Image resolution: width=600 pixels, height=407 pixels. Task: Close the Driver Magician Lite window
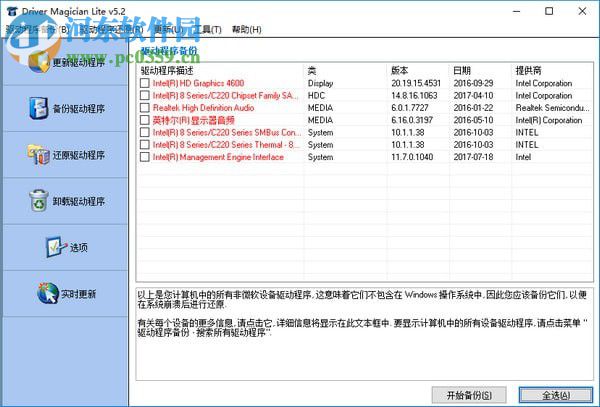pyautogui.click(x=582, y=11)
